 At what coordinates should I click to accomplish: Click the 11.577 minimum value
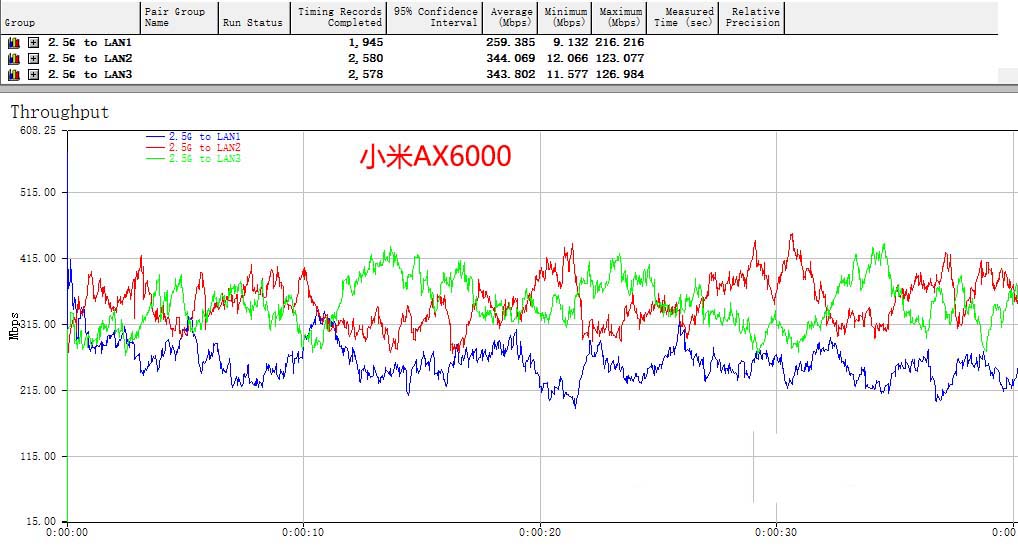pos(567,75)
